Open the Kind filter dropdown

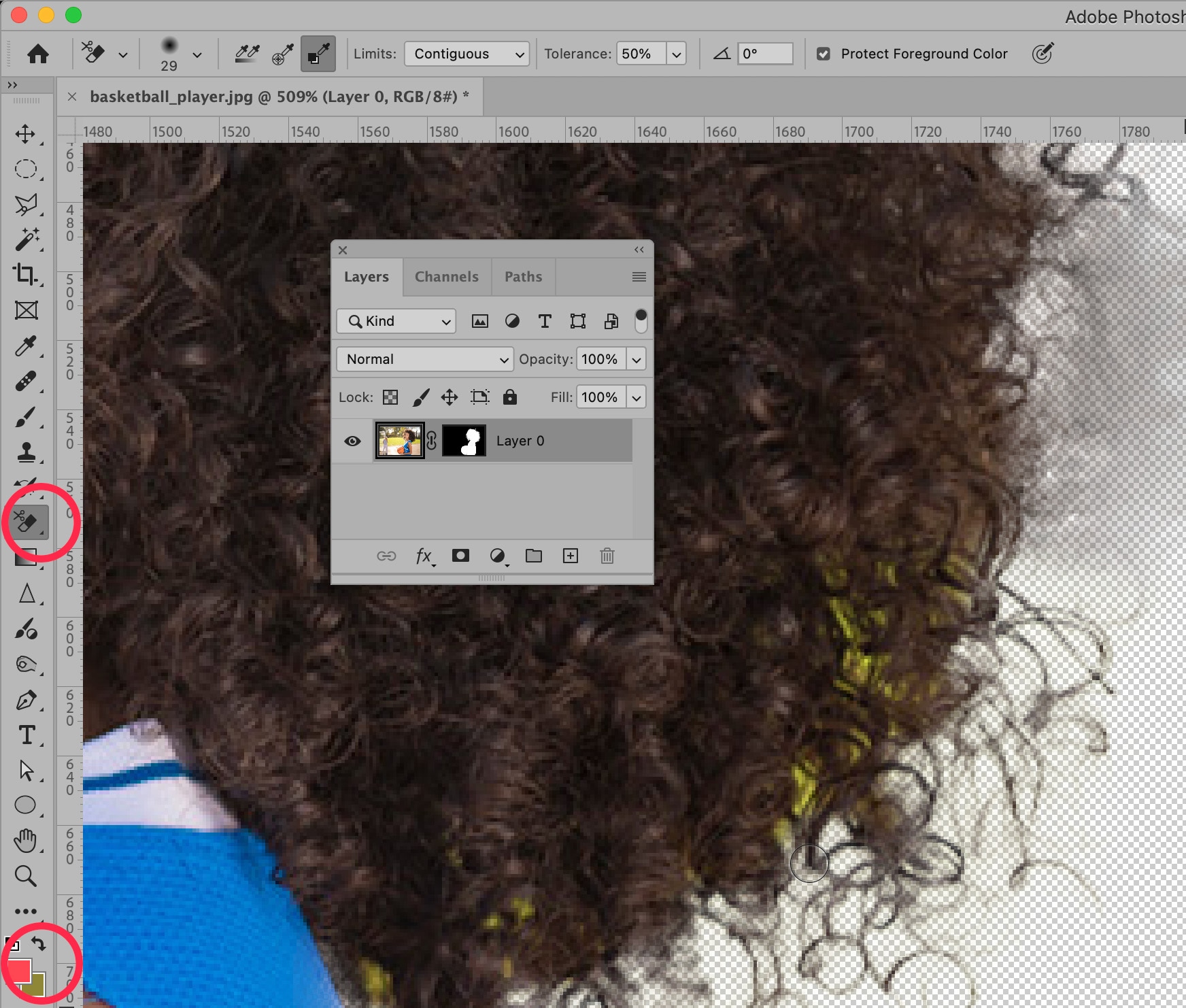(396, 321)
